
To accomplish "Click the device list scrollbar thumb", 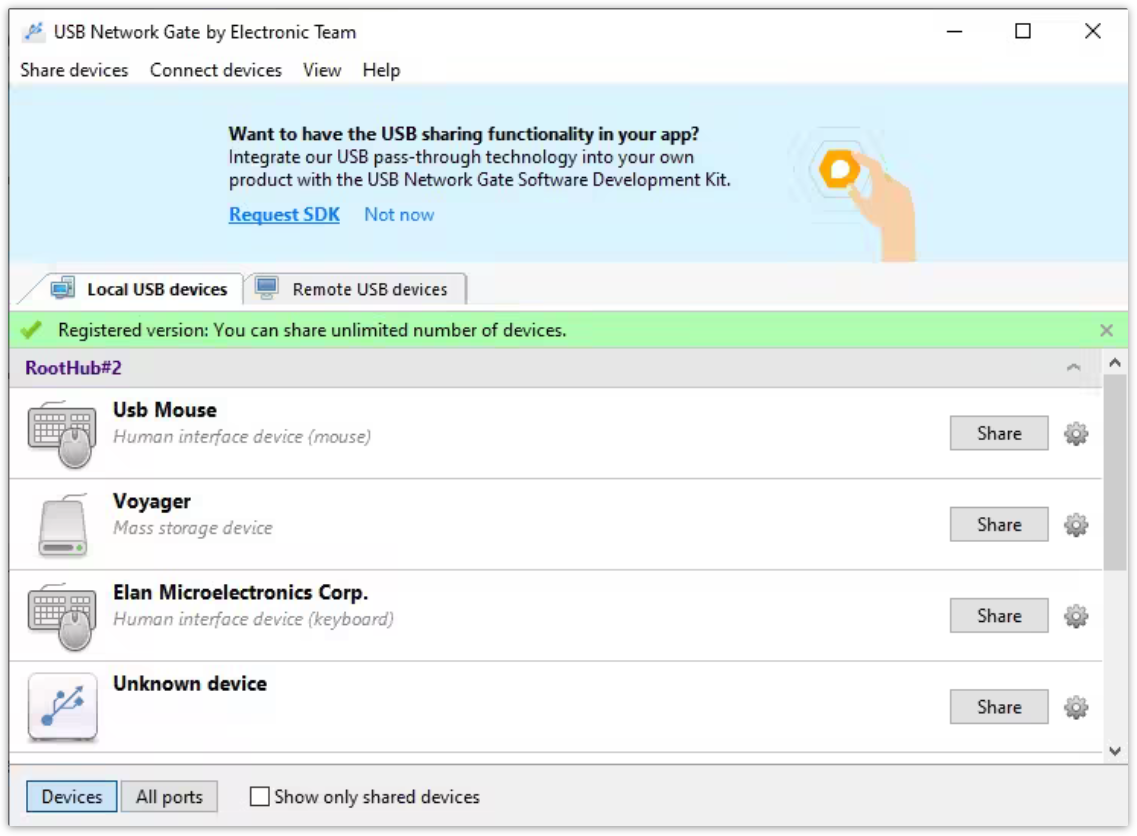I will 1115,471.
